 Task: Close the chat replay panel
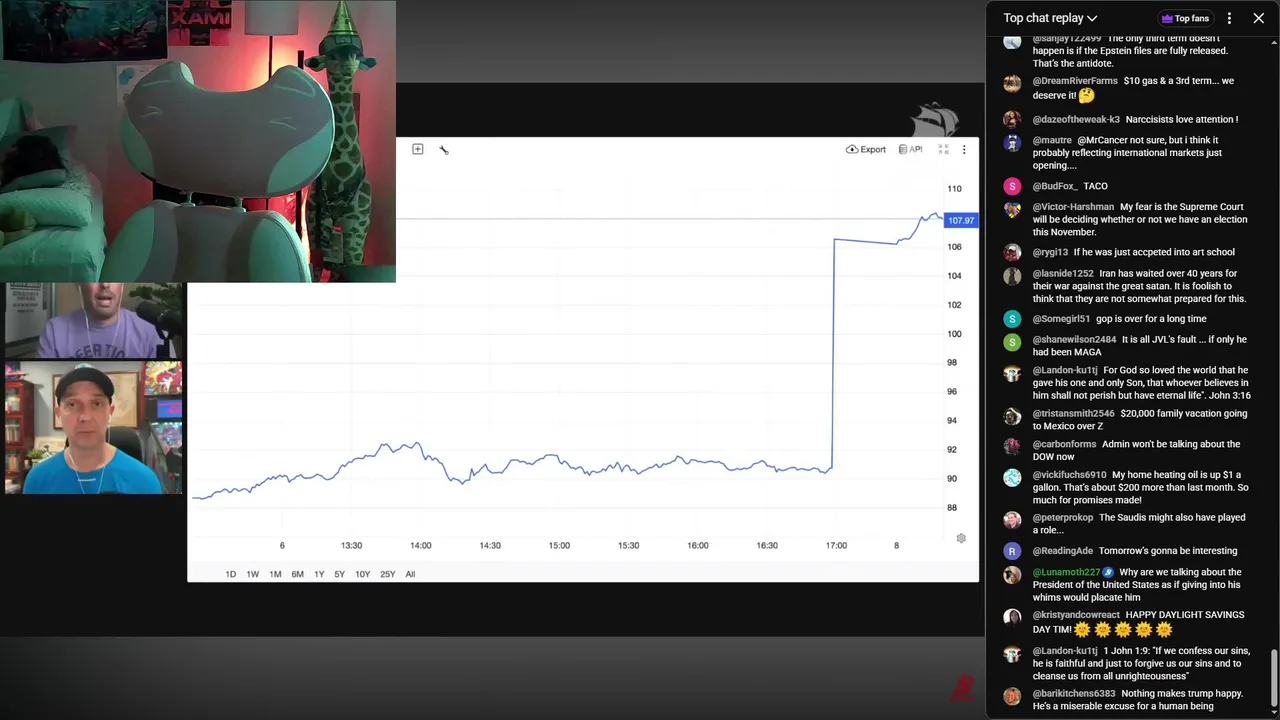click(x=1258, y=18)
